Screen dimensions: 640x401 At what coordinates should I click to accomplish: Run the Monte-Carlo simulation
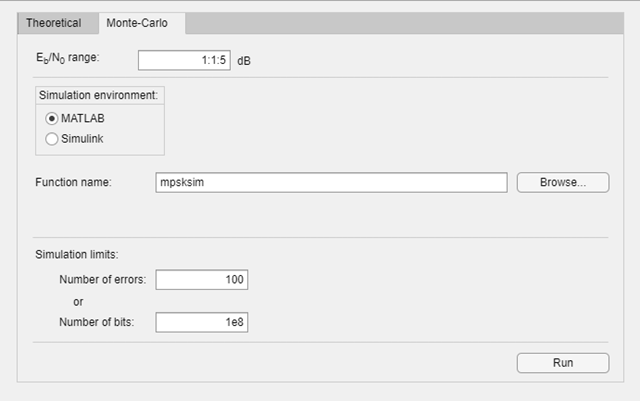click(x=562, y=363)
